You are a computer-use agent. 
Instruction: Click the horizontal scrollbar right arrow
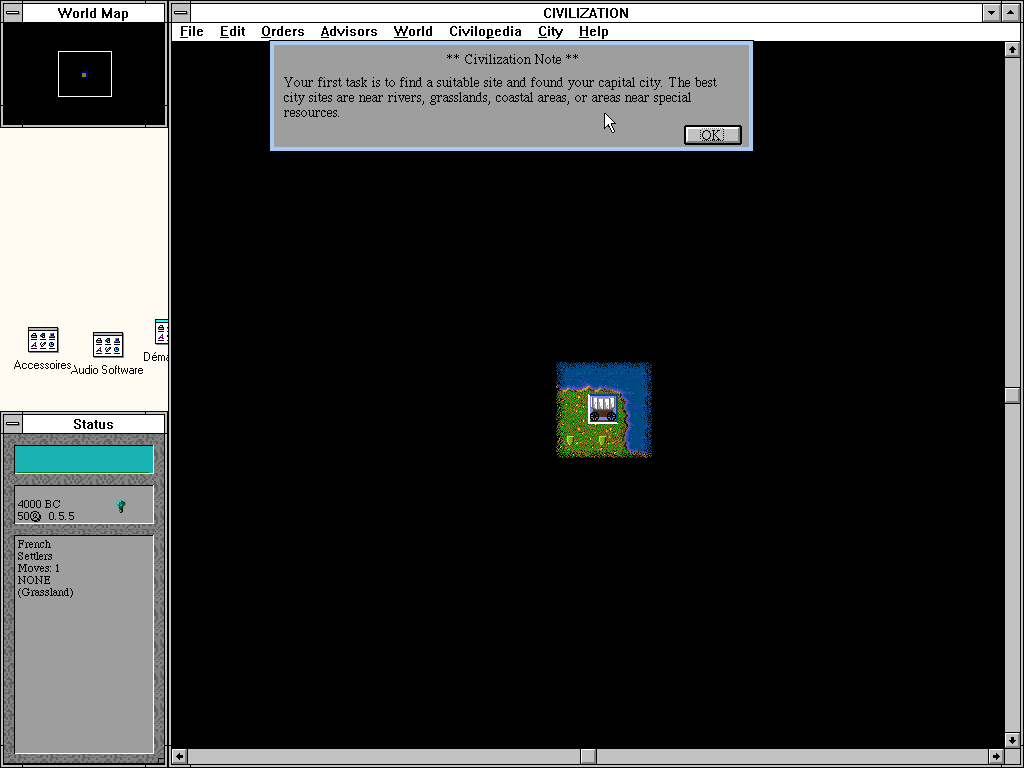tap(996, 756)
